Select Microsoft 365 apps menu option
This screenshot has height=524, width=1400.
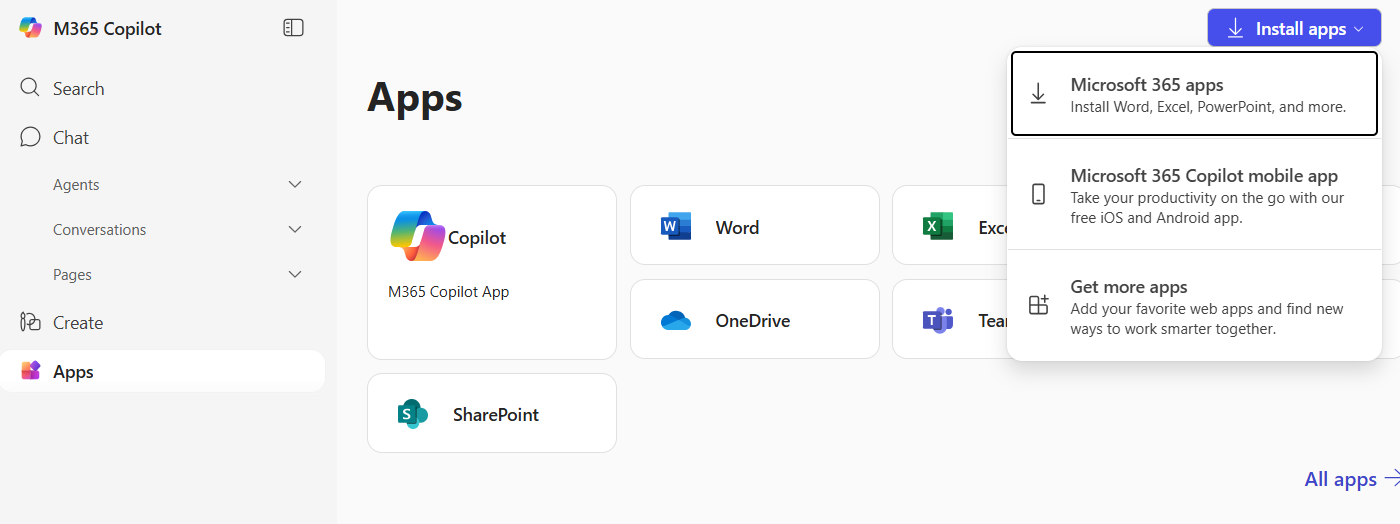pyautogui.click(x=1194, y=94)
